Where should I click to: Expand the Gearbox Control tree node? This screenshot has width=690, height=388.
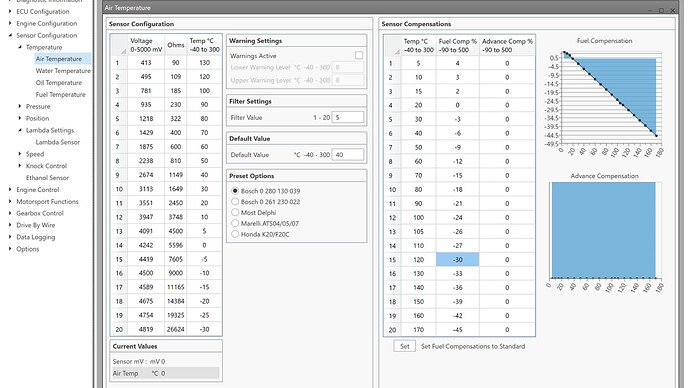(x=10, y=213)
